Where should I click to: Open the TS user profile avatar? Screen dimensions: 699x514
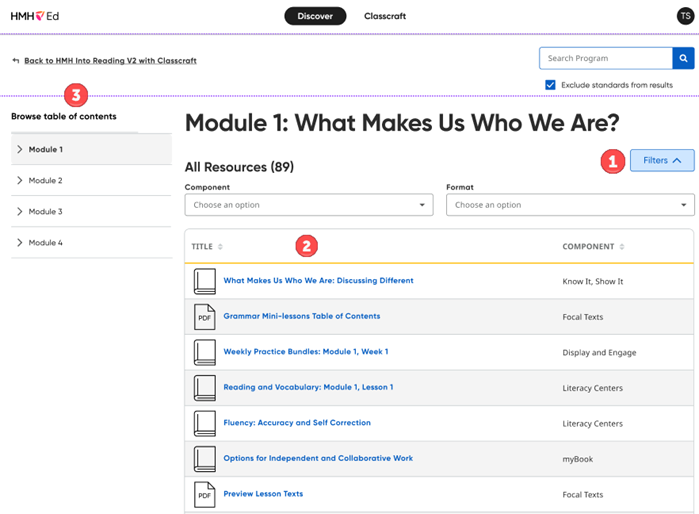click(x=685, y=16)
